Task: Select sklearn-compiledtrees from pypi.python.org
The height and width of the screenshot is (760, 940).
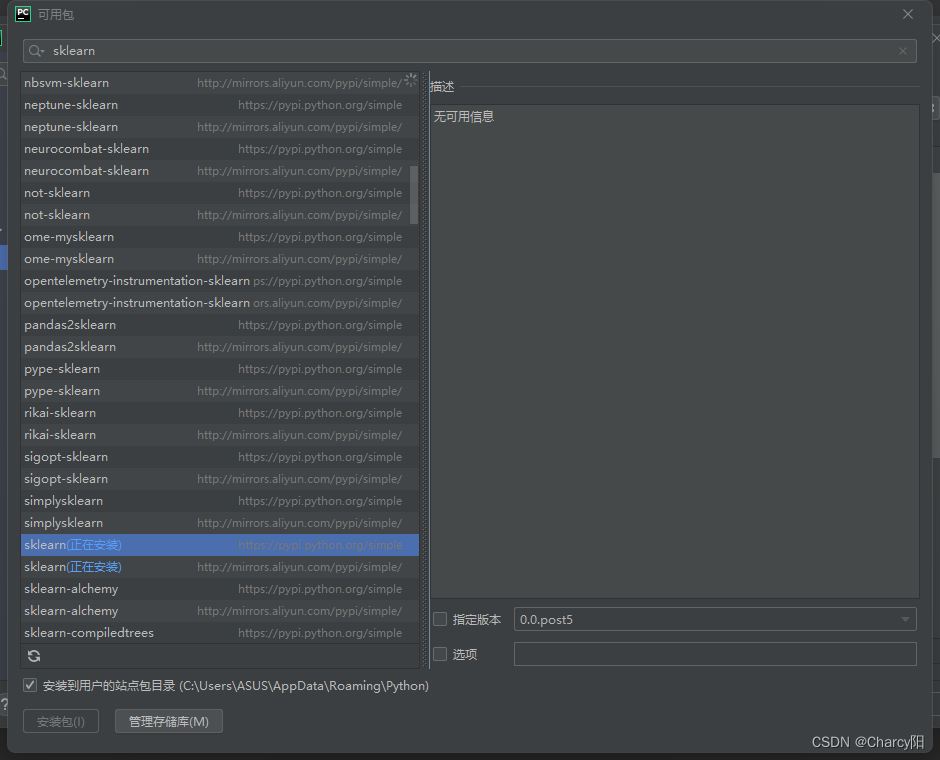Action: pos(219,632)
